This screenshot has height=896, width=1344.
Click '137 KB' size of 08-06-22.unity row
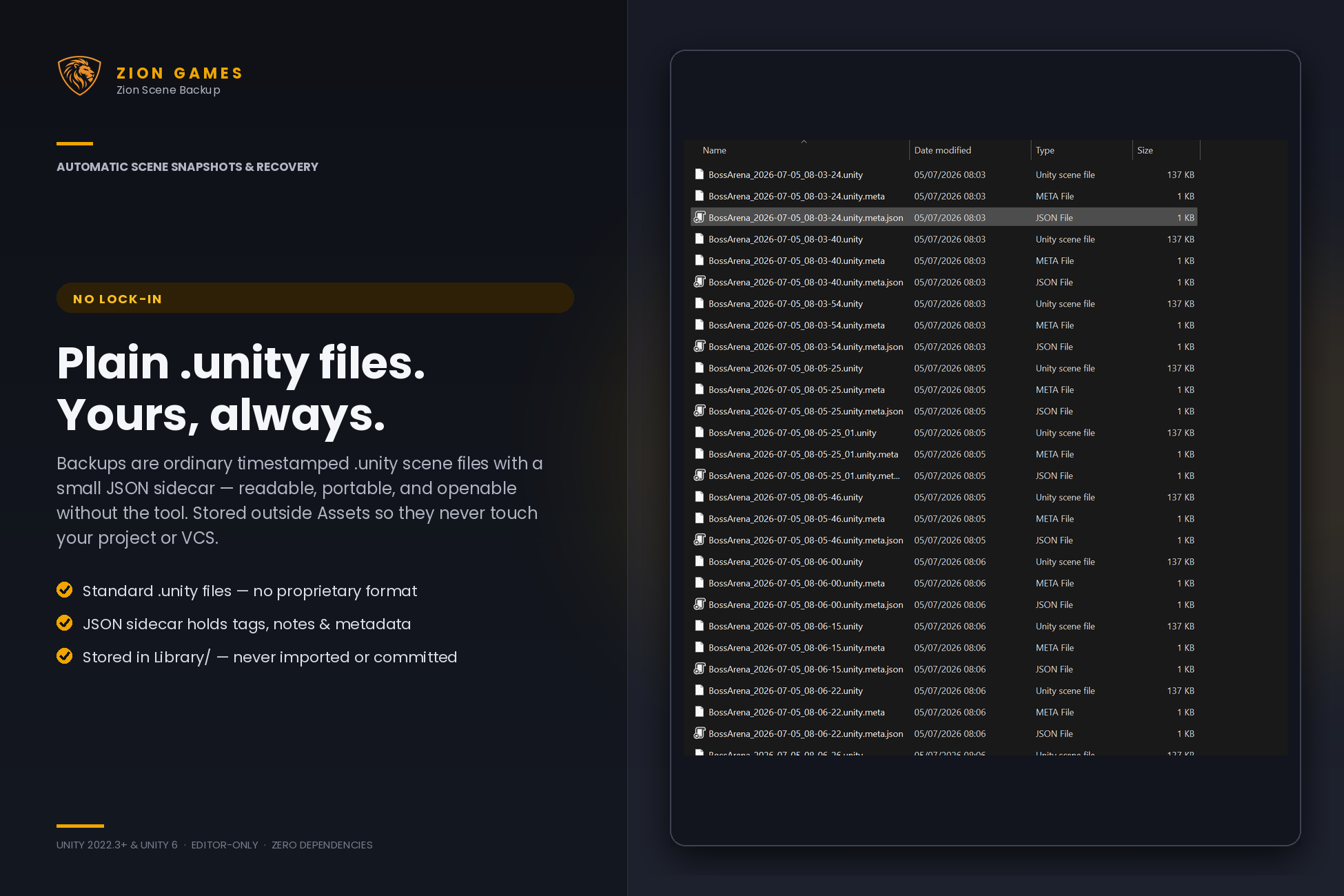tap(1181, 691)
